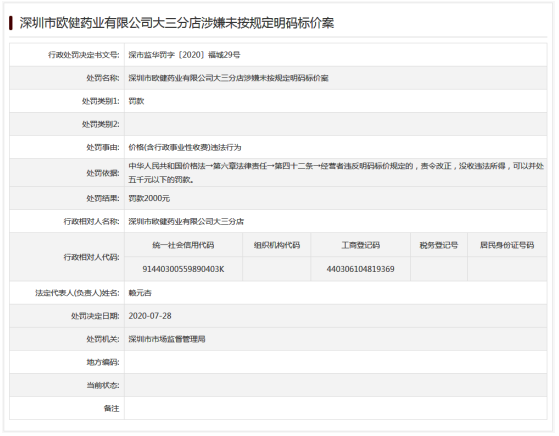The image size is (559, 436).
Task: Click the 居民身份证号码 column header
Action: coord(507,245)
